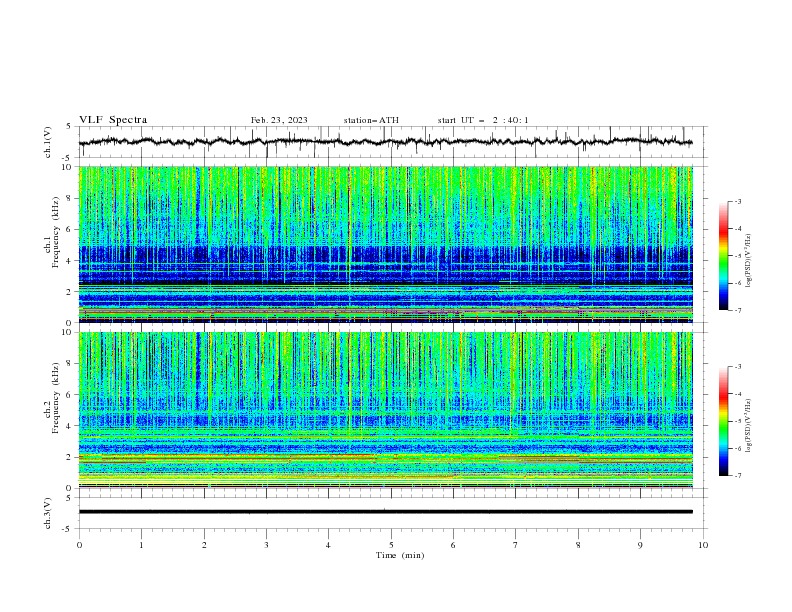Click the upper PSD color bar
This screenshot has height=612, width=792.
coord(724,256)
